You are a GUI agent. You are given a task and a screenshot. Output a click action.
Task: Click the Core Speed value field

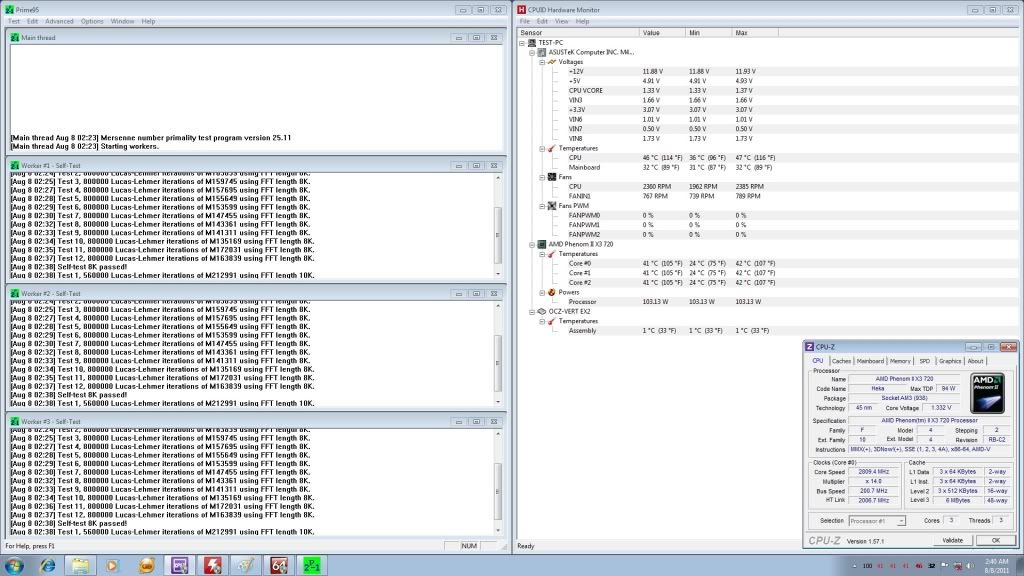873,472
